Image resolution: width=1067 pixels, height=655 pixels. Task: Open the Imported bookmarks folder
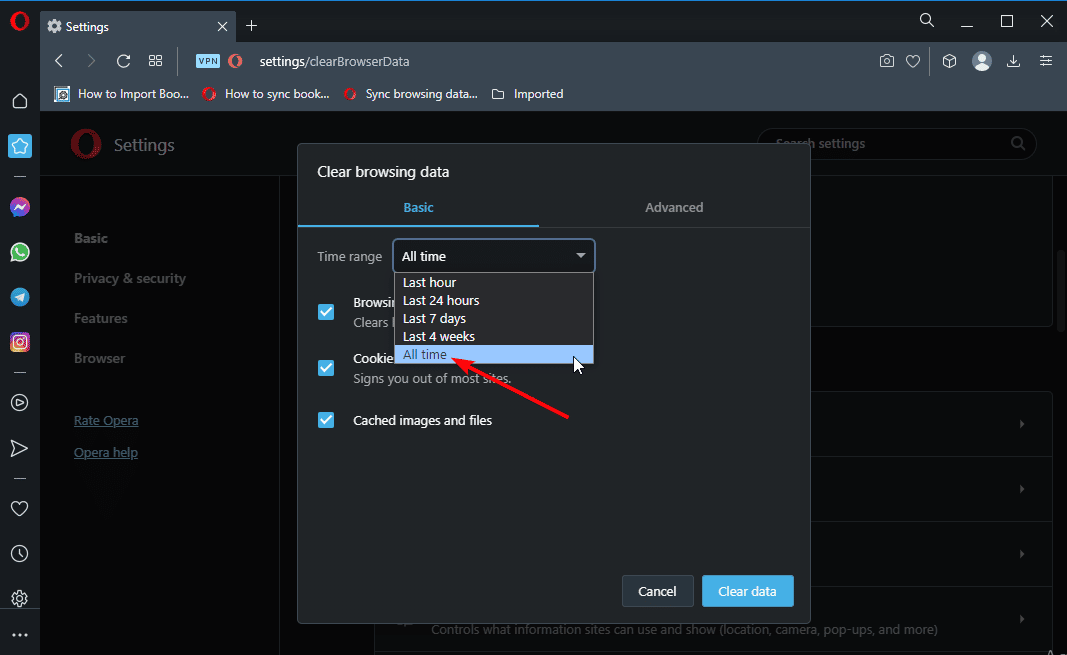[527, 94]
